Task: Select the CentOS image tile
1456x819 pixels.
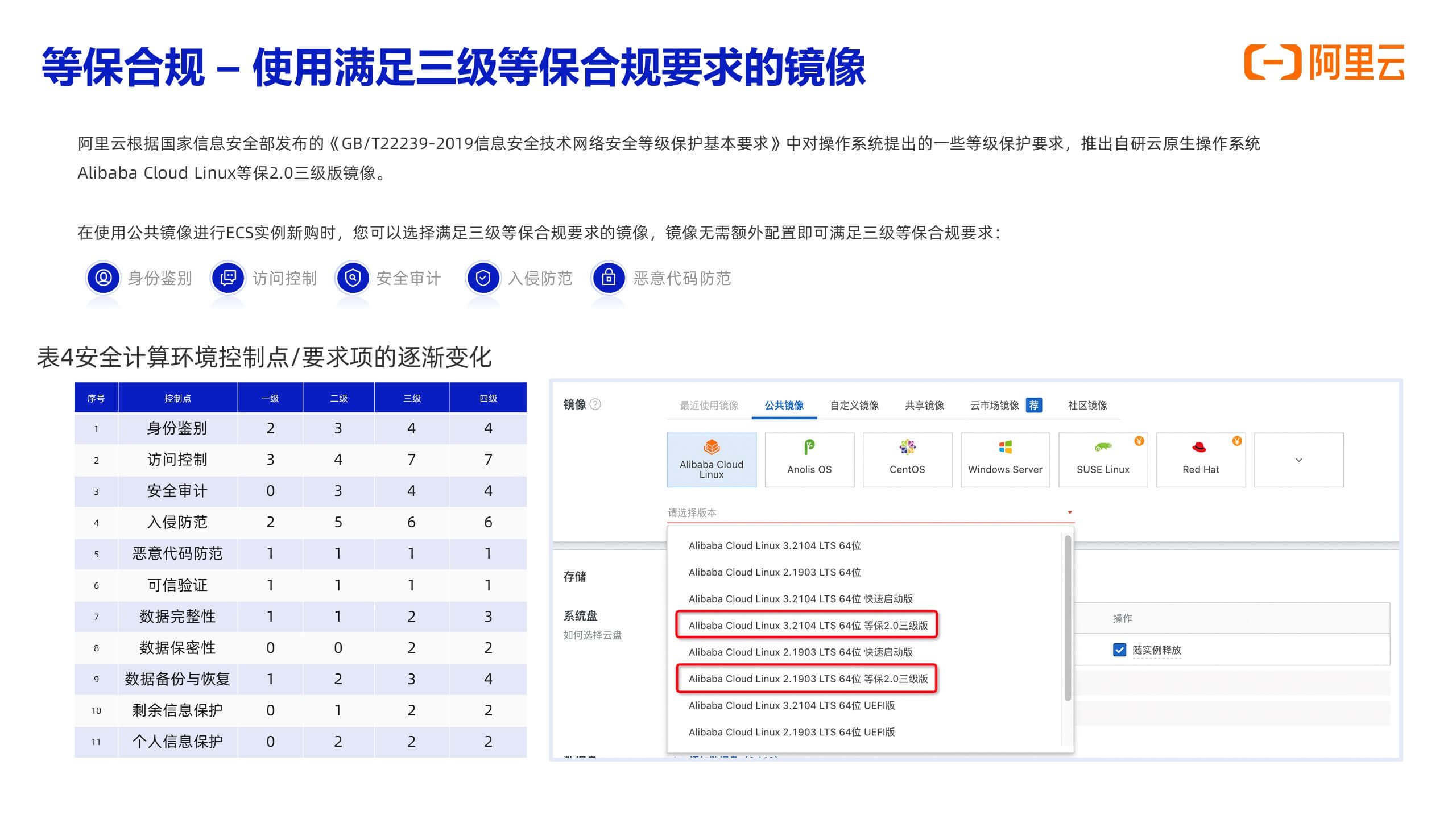Action: (907, 460)
